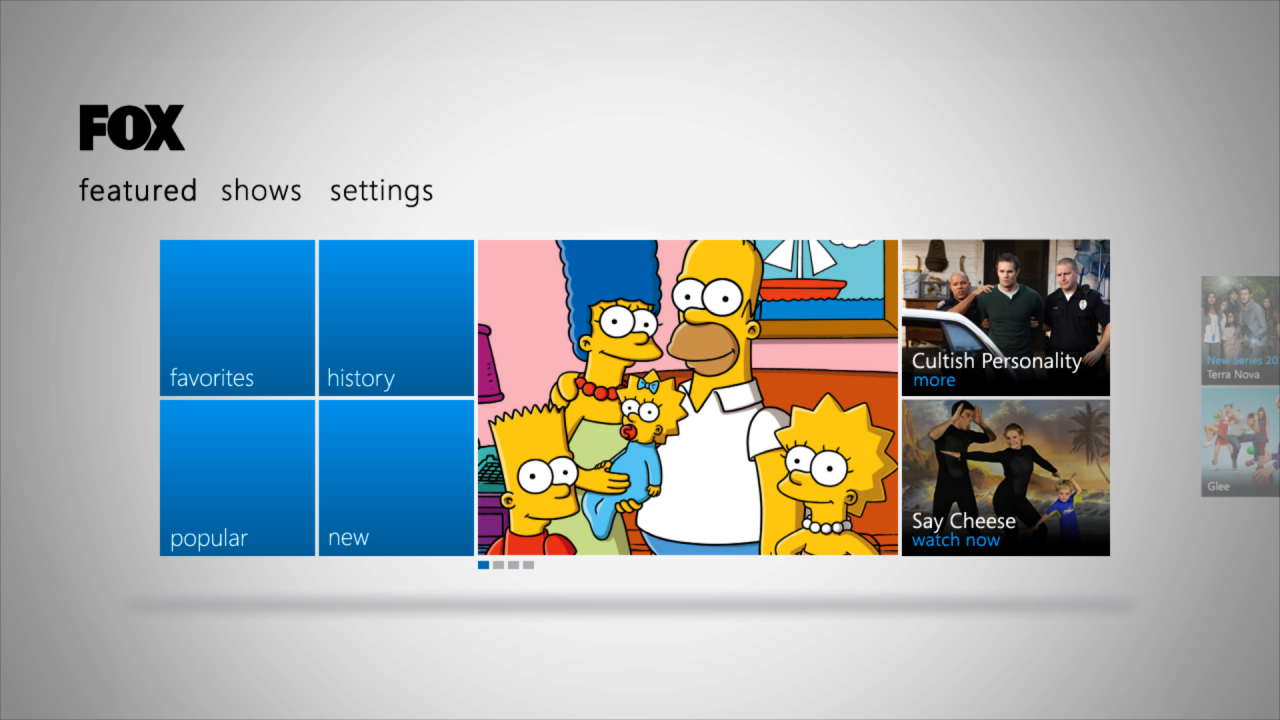Select the second carousel page dot
Viewport: 1280px width, 720px height.
(498, 565)
